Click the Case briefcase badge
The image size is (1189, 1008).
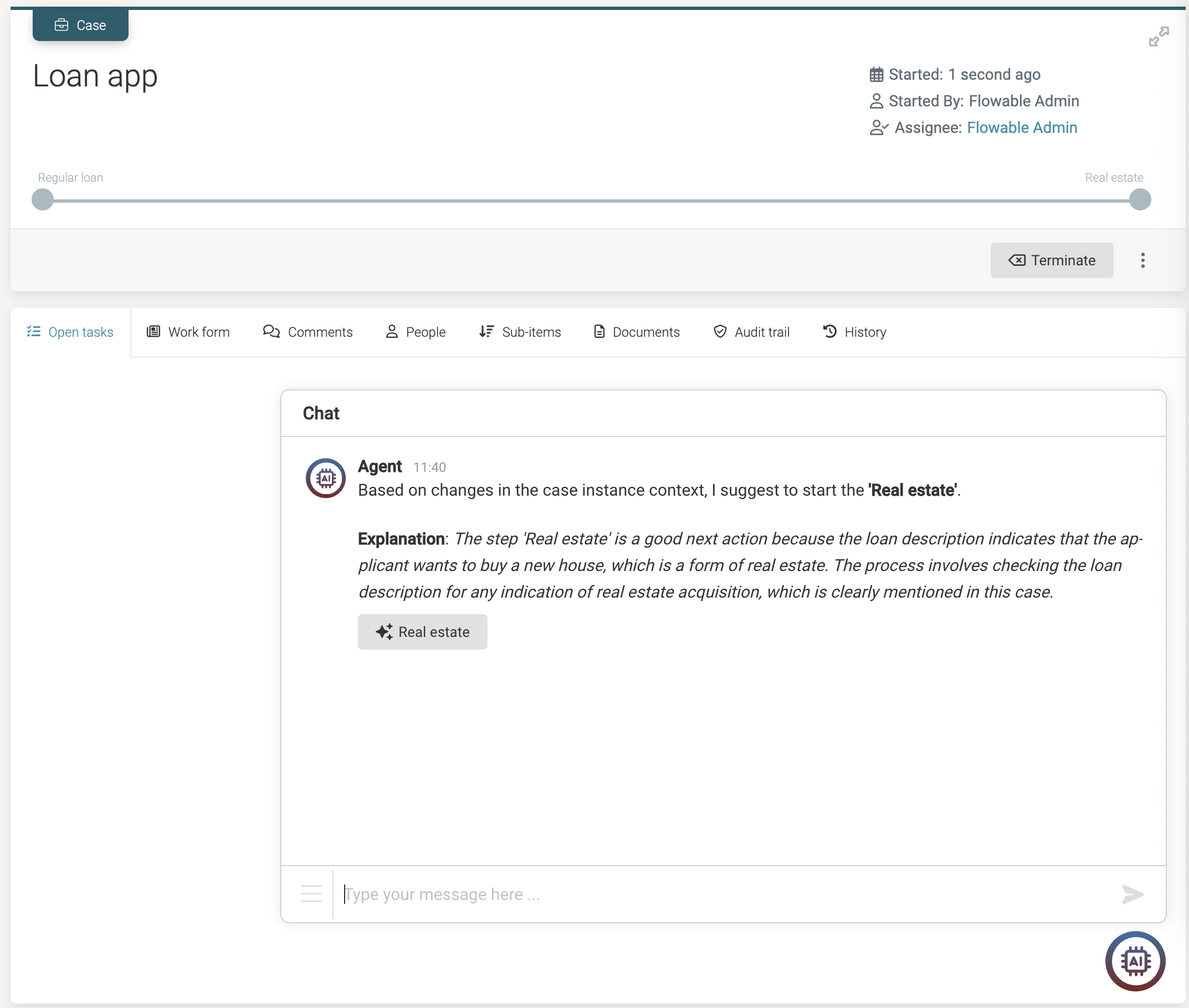pos(80,24)
